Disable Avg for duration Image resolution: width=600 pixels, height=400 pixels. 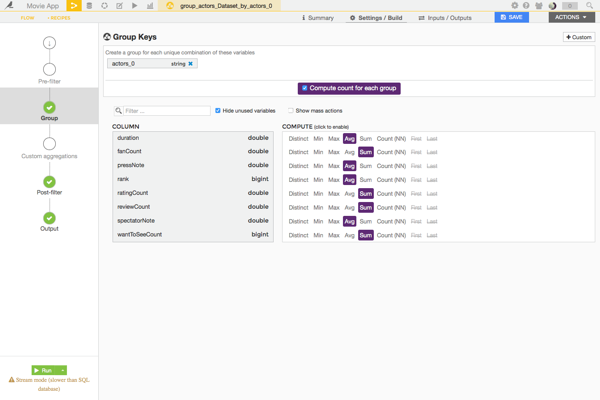coord(349,139)
